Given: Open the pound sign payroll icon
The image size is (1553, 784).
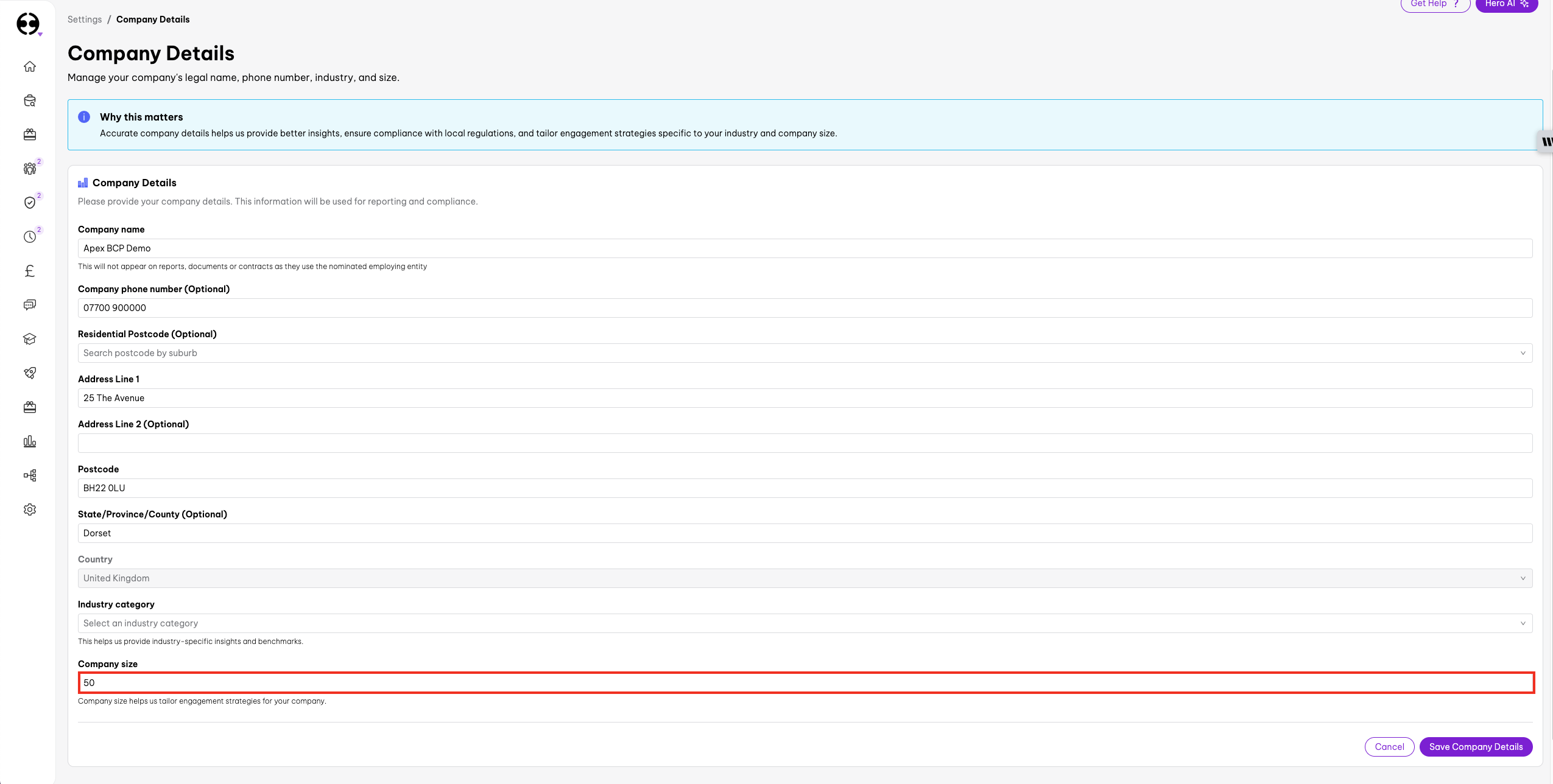Looking at the screenshot, I should [x=30, y=271].
